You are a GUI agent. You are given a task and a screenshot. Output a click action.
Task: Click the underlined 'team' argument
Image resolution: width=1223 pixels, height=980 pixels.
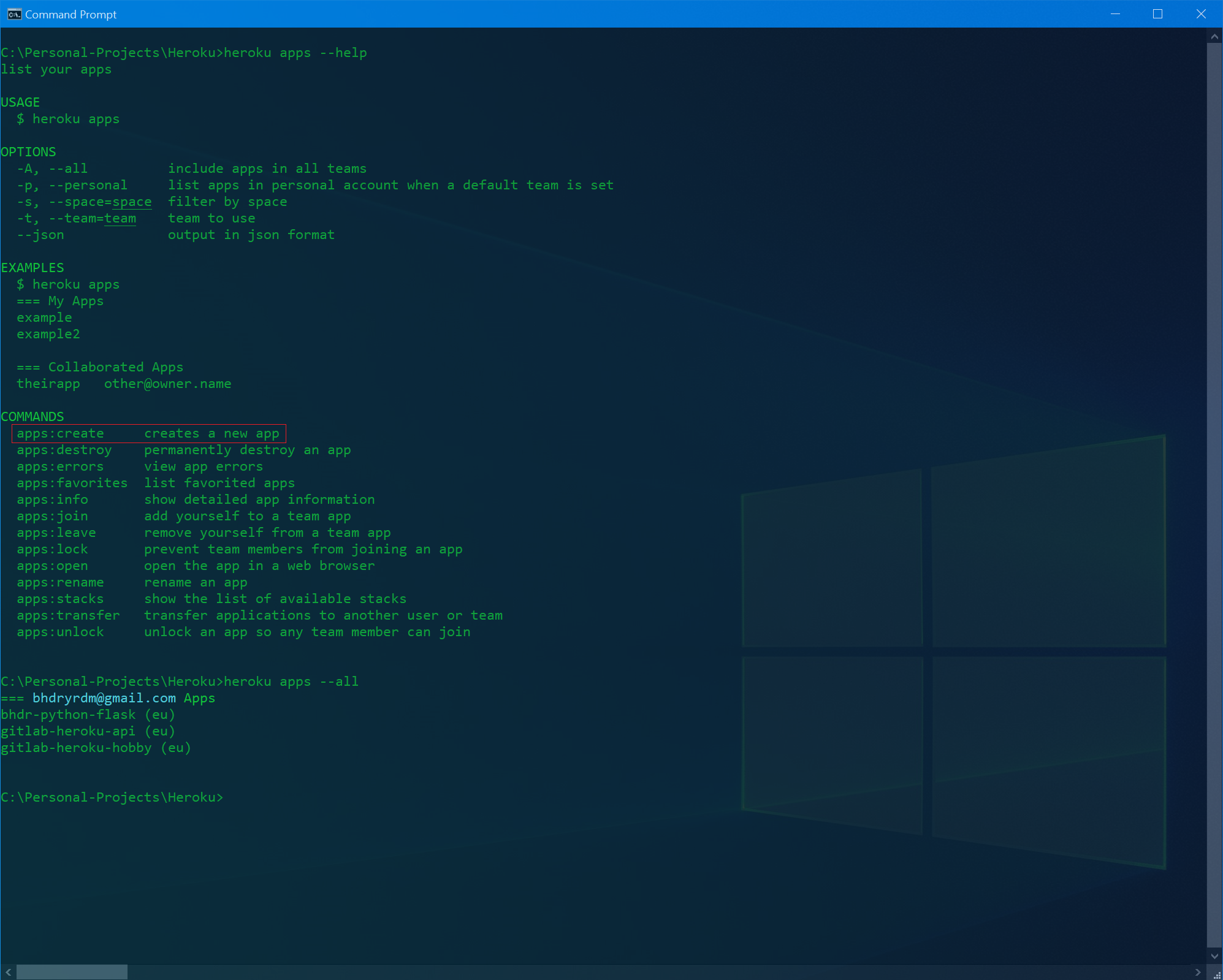pyautogui.click(x=120, y=218)
